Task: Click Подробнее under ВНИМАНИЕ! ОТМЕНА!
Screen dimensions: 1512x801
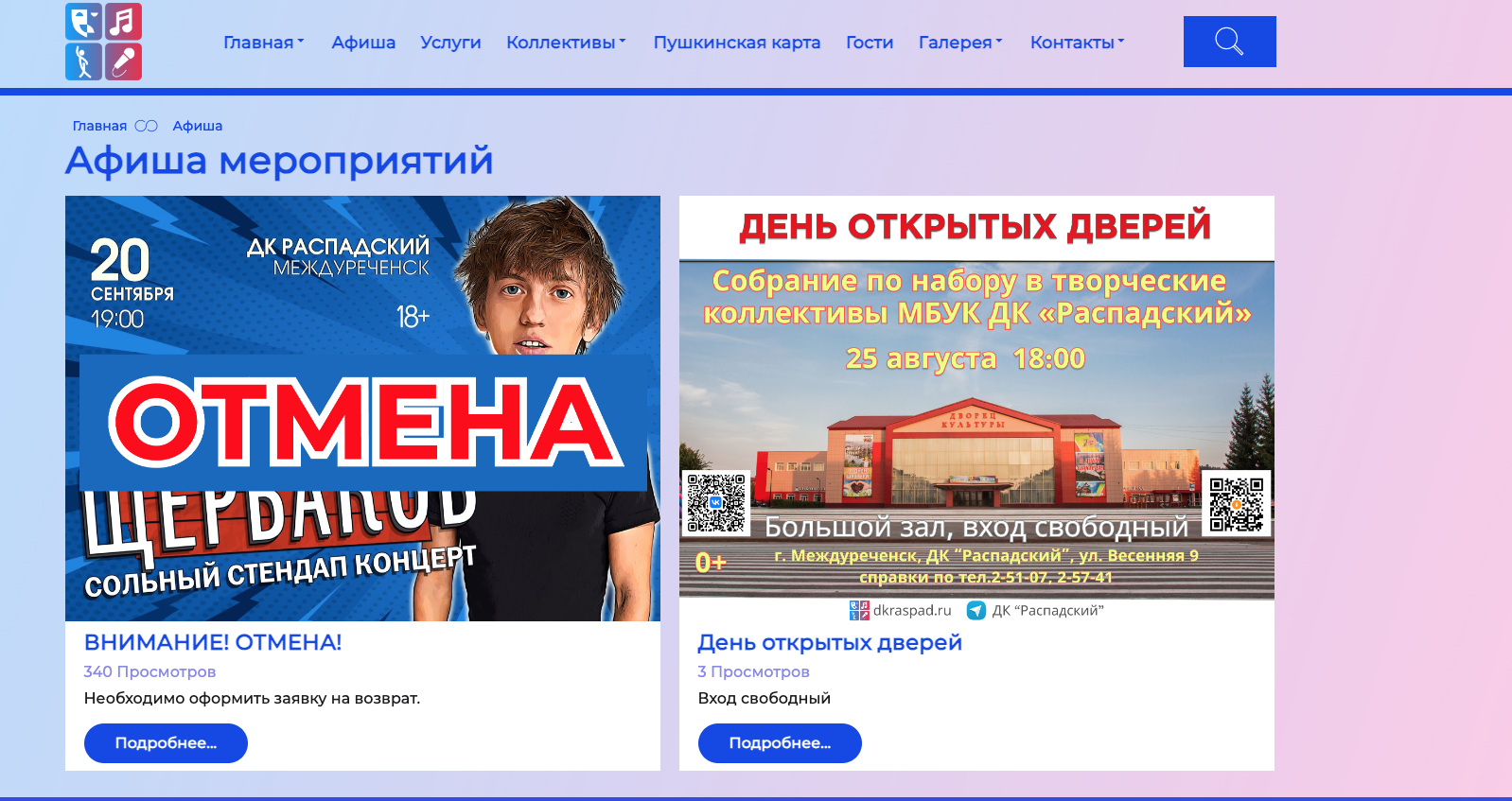Action: pyautogui.click(x=166, y=743)
